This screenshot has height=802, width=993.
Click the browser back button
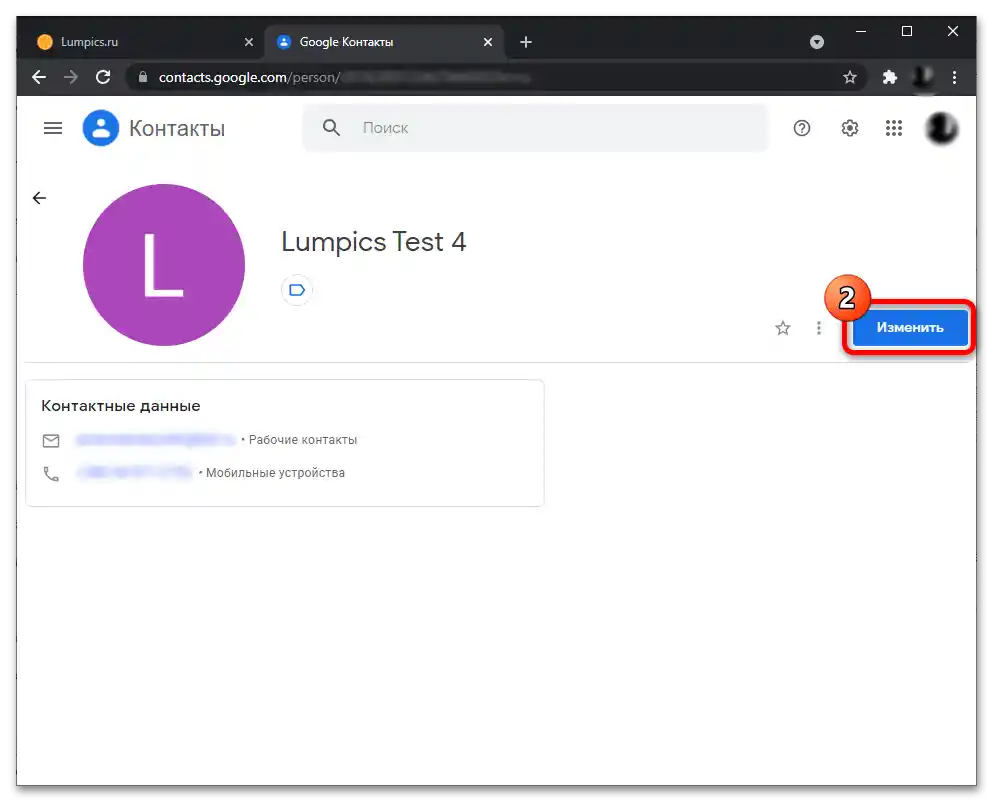[39, 77]
